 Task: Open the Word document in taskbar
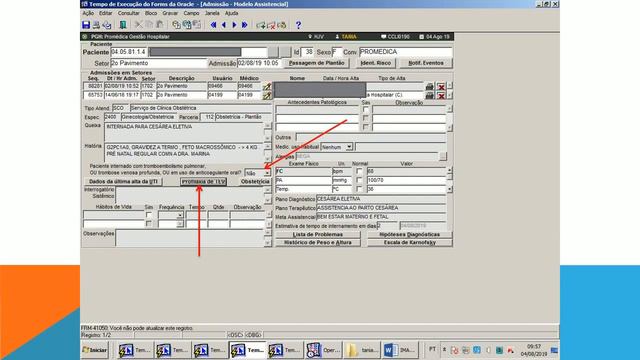coord(400,350)
